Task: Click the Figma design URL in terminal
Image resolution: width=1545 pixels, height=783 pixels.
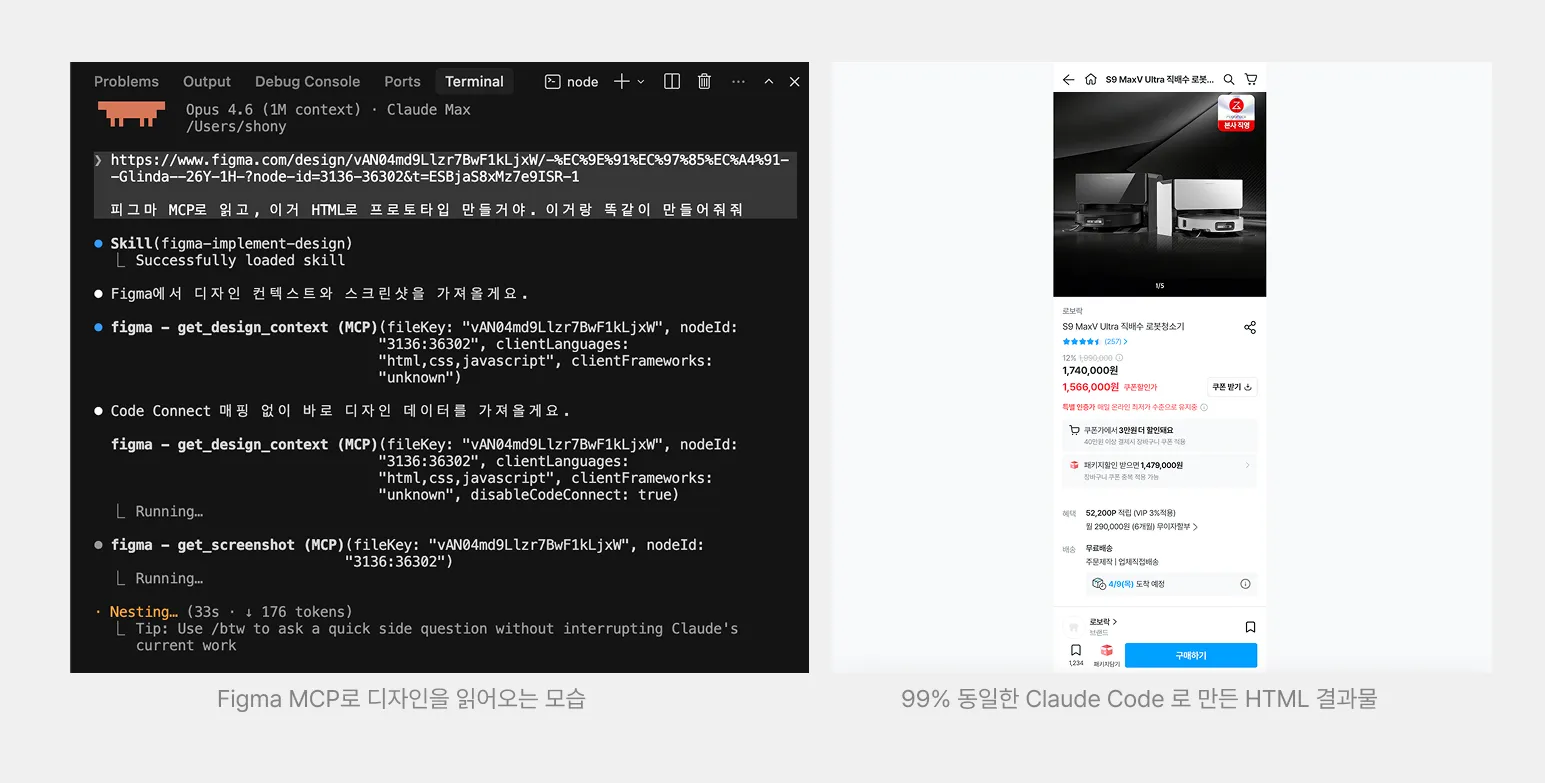Action: 450,168
